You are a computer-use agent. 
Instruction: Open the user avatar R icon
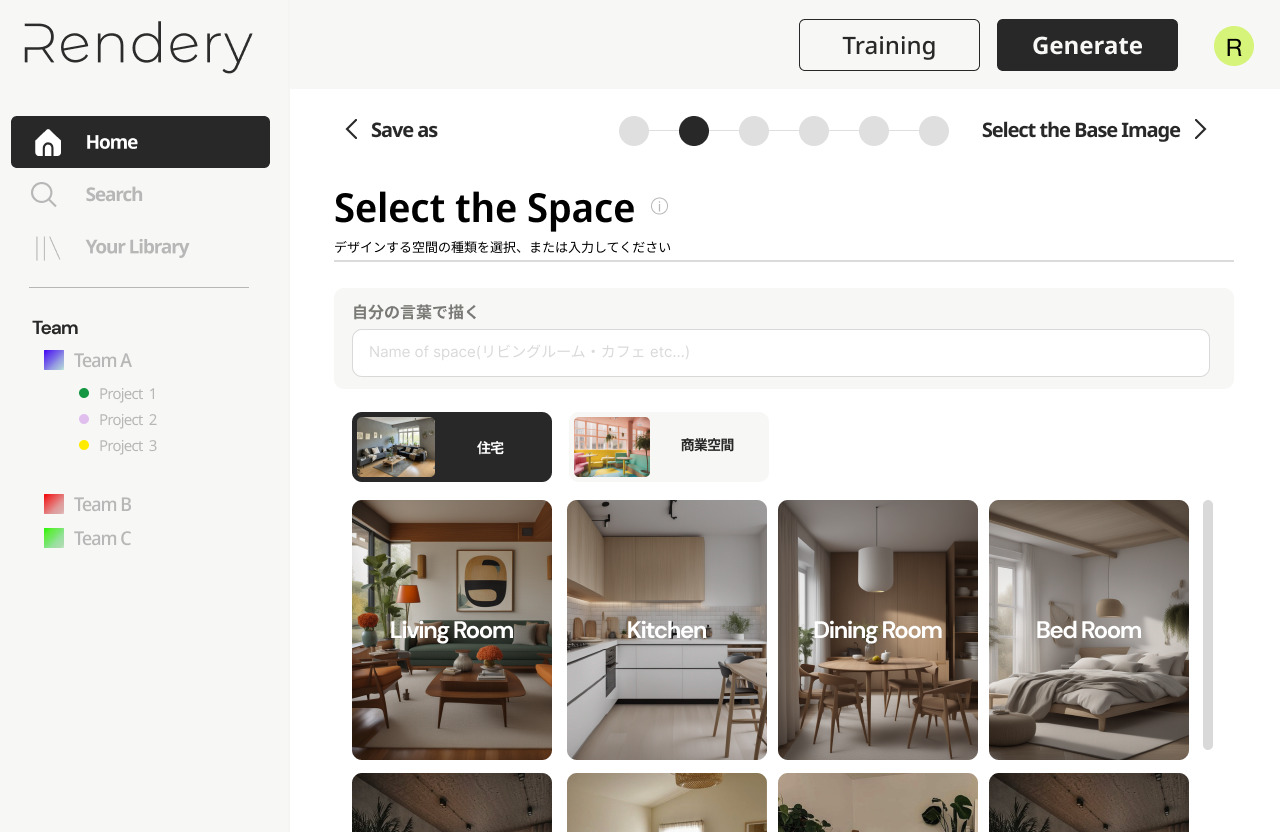[x=1234, y=46]
